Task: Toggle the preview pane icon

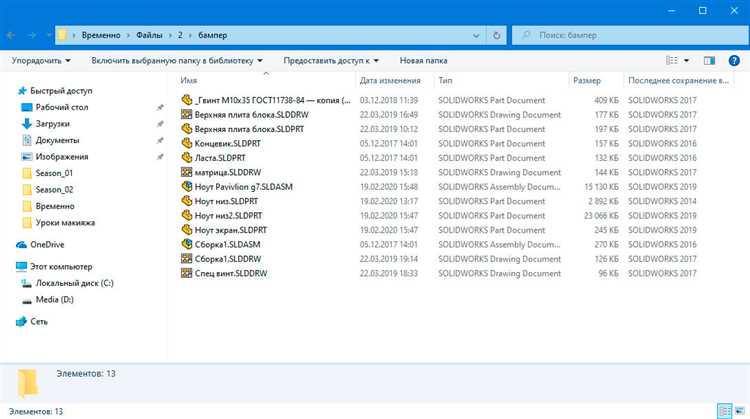Action: 709,61
